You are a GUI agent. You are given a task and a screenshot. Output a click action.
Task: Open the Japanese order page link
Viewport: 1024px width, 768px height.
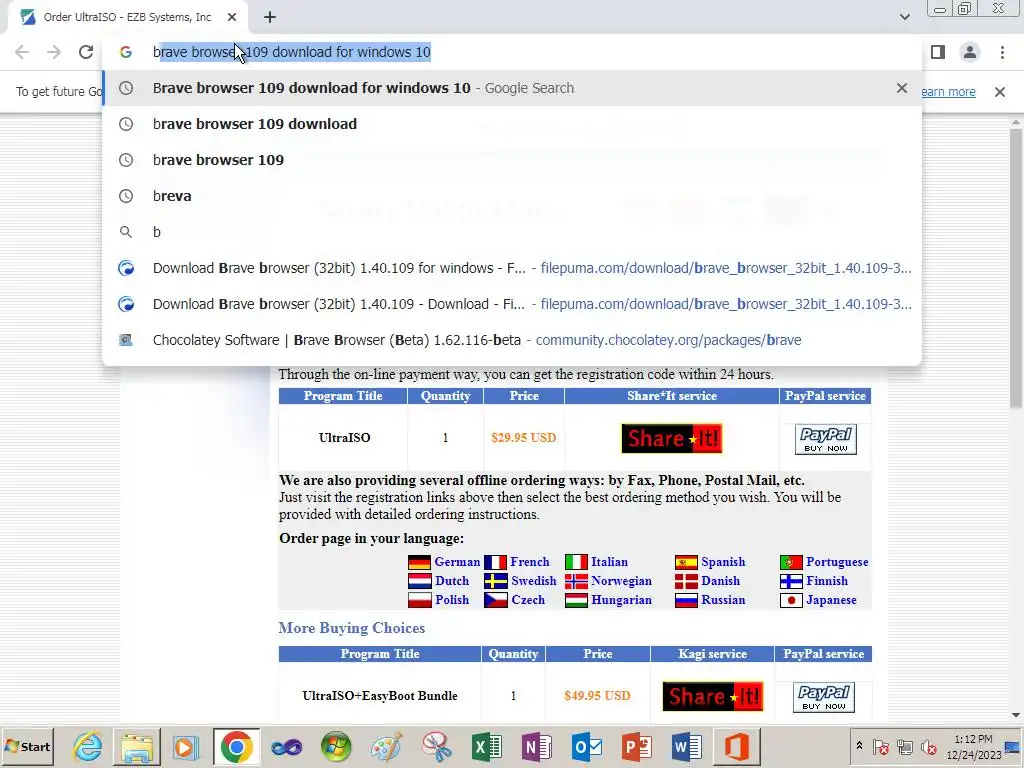831,600
